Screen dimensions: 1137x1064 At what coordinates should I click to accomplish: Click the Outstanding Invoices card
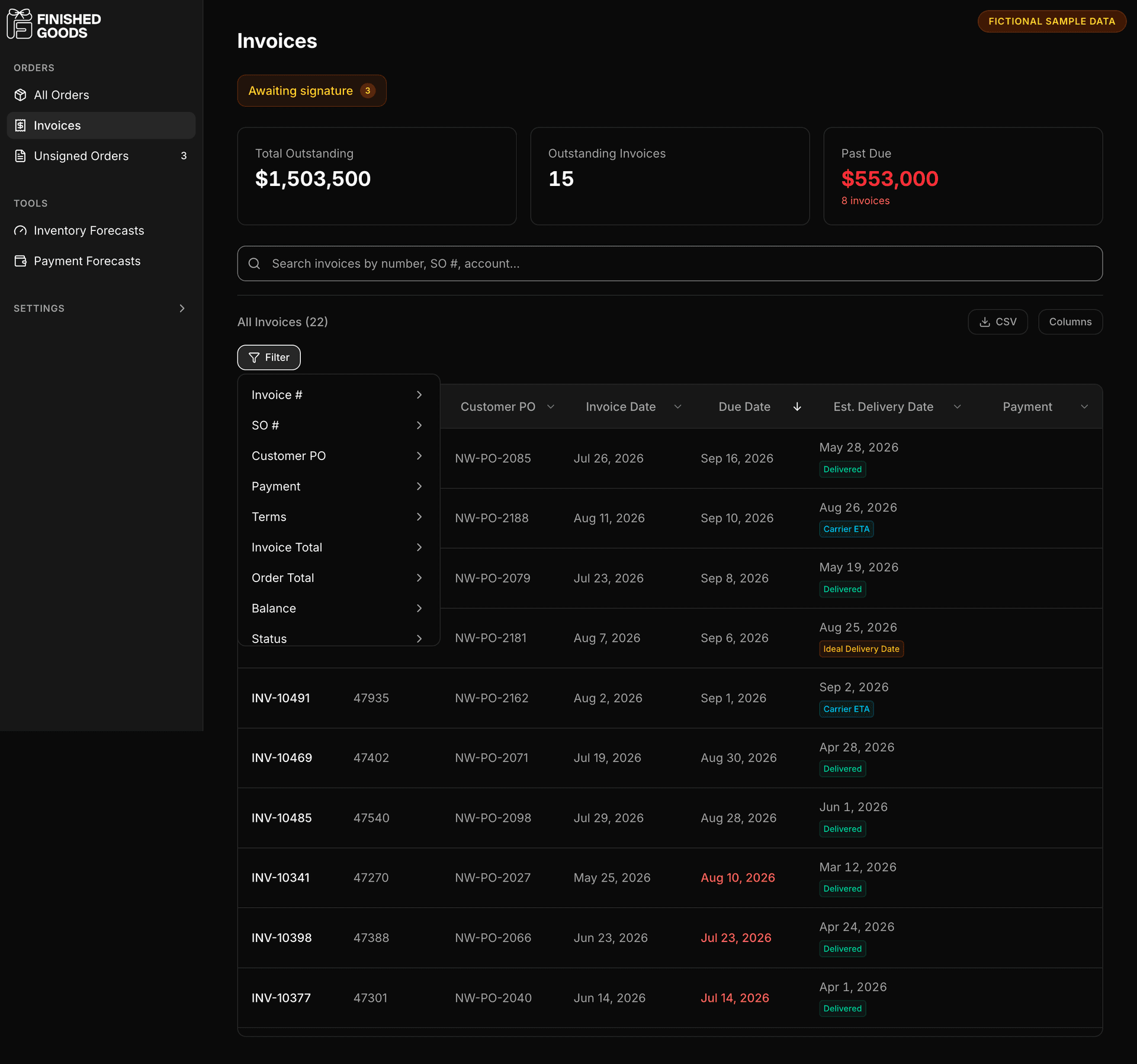tap(670, 176)
